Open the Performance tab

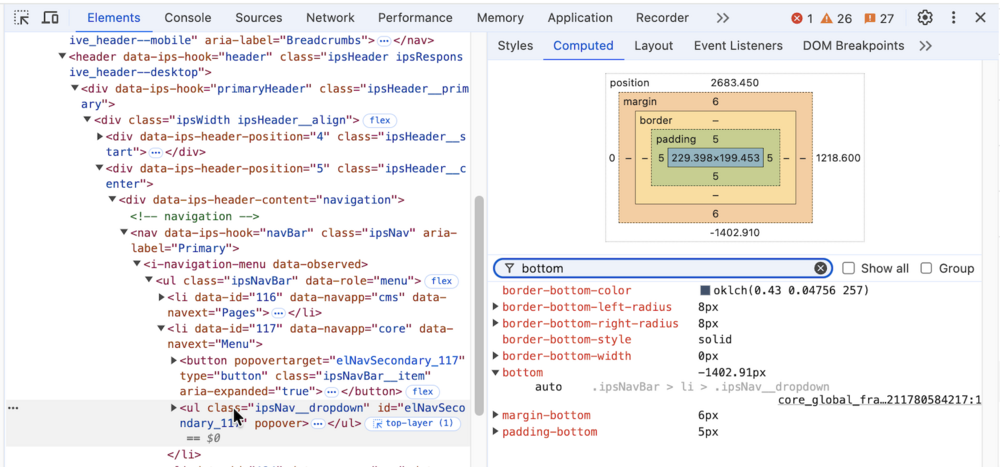415,18
